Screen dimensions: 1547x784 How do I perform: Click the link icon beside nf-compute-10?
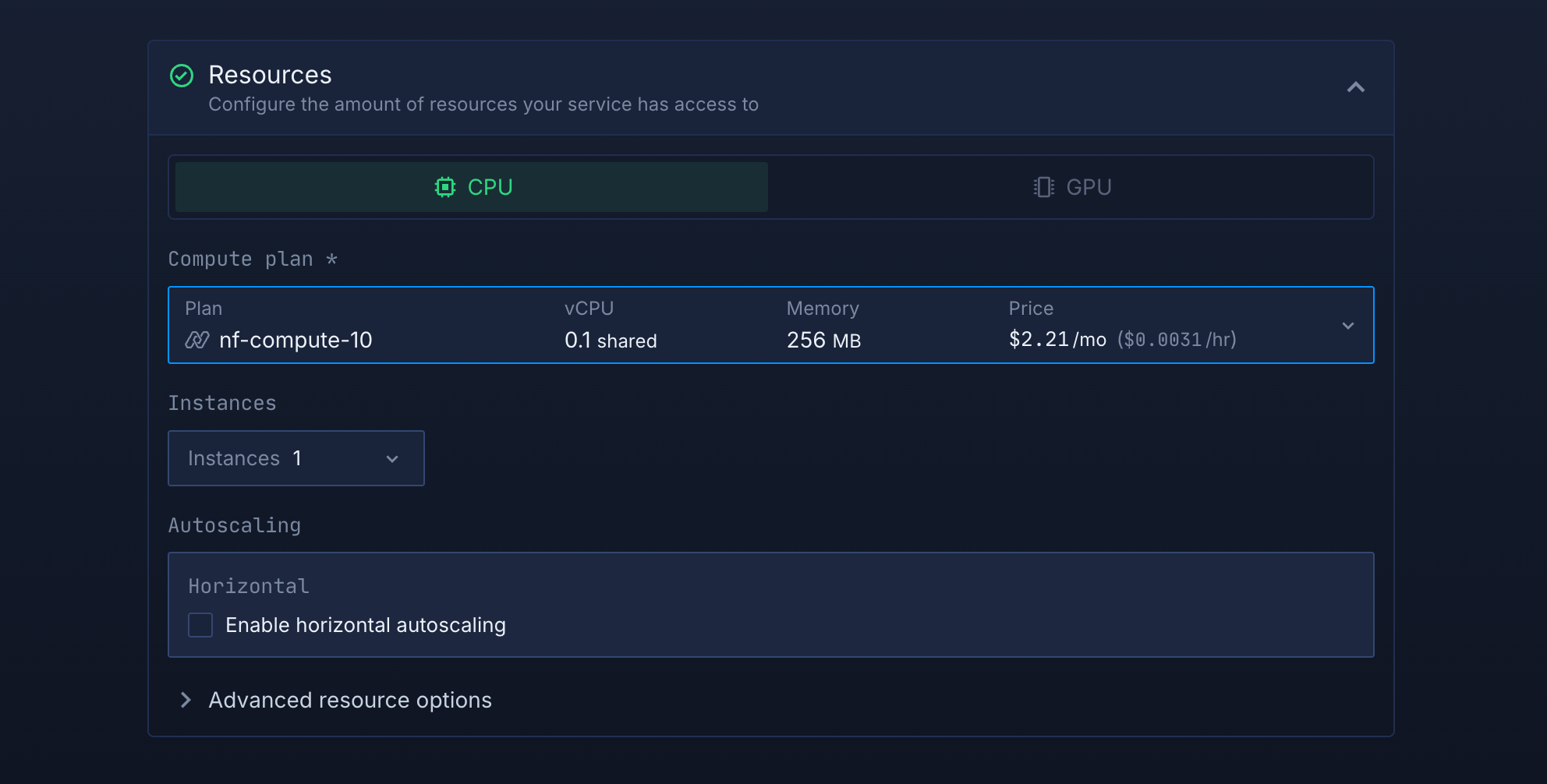[197, 341]
